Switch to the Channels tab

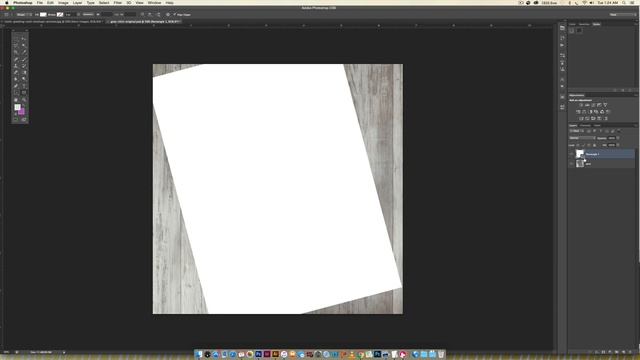[x=585, y=125]
